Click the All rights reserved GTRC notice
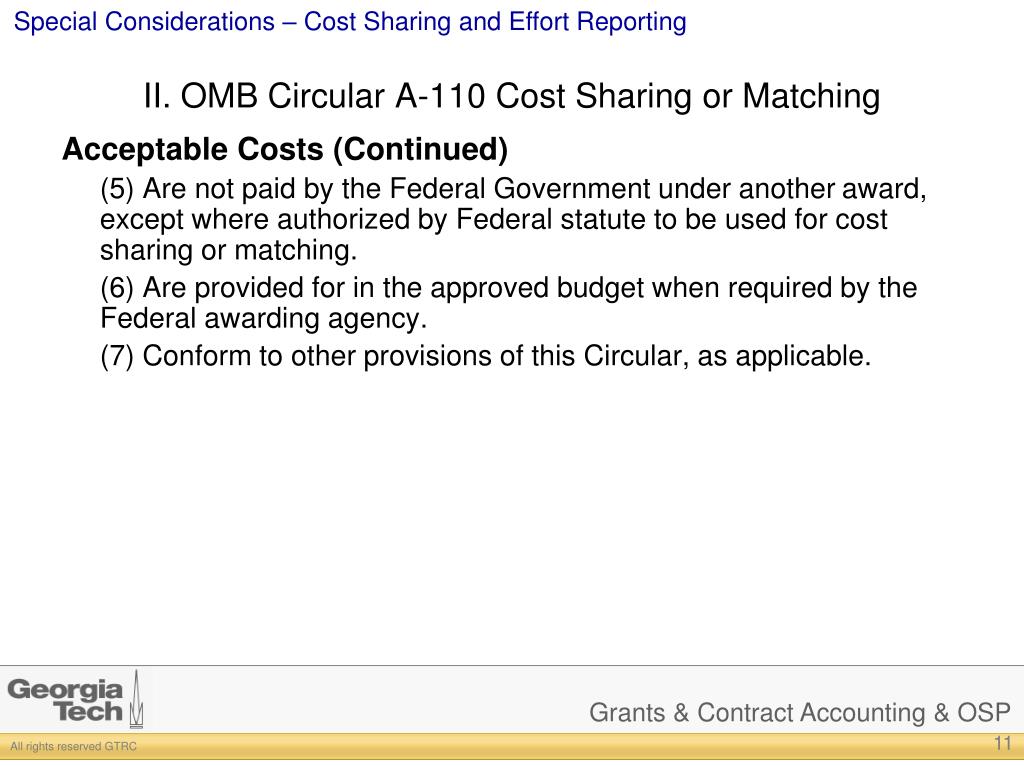This screenshot has height=768, width=1024. (73, 746)
